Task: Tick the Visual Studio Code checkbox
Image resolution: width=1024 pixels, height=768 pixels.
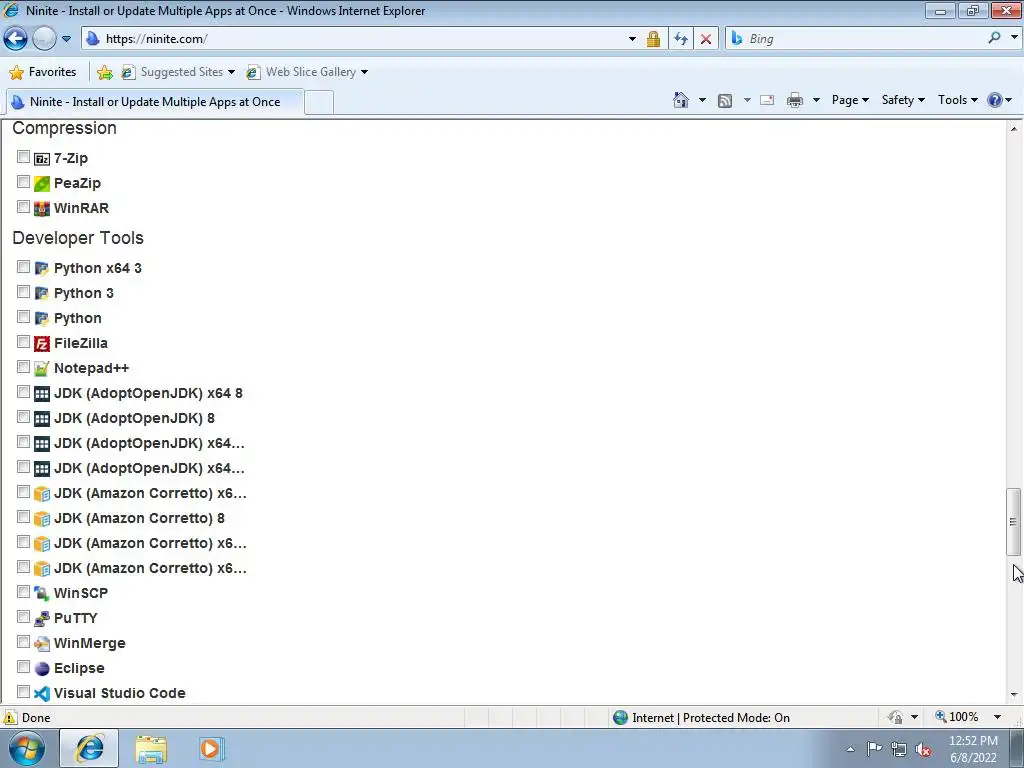Action: tap(24, 692)
